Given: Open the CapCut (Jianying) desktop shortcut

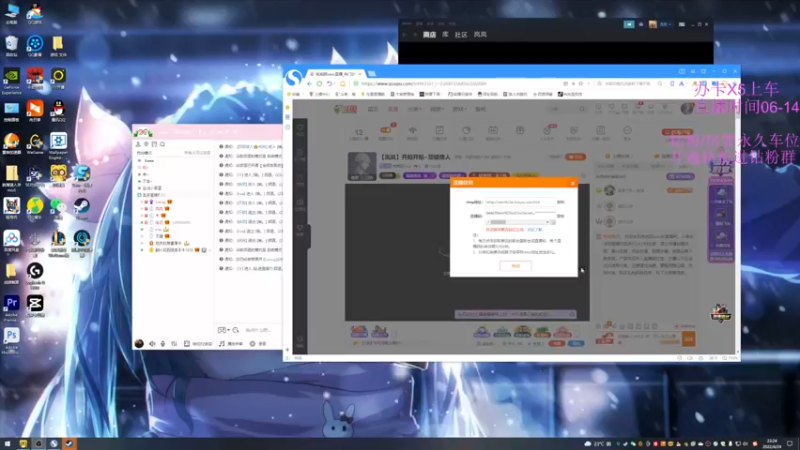Looking at the screenshot, I should [35, 306].
